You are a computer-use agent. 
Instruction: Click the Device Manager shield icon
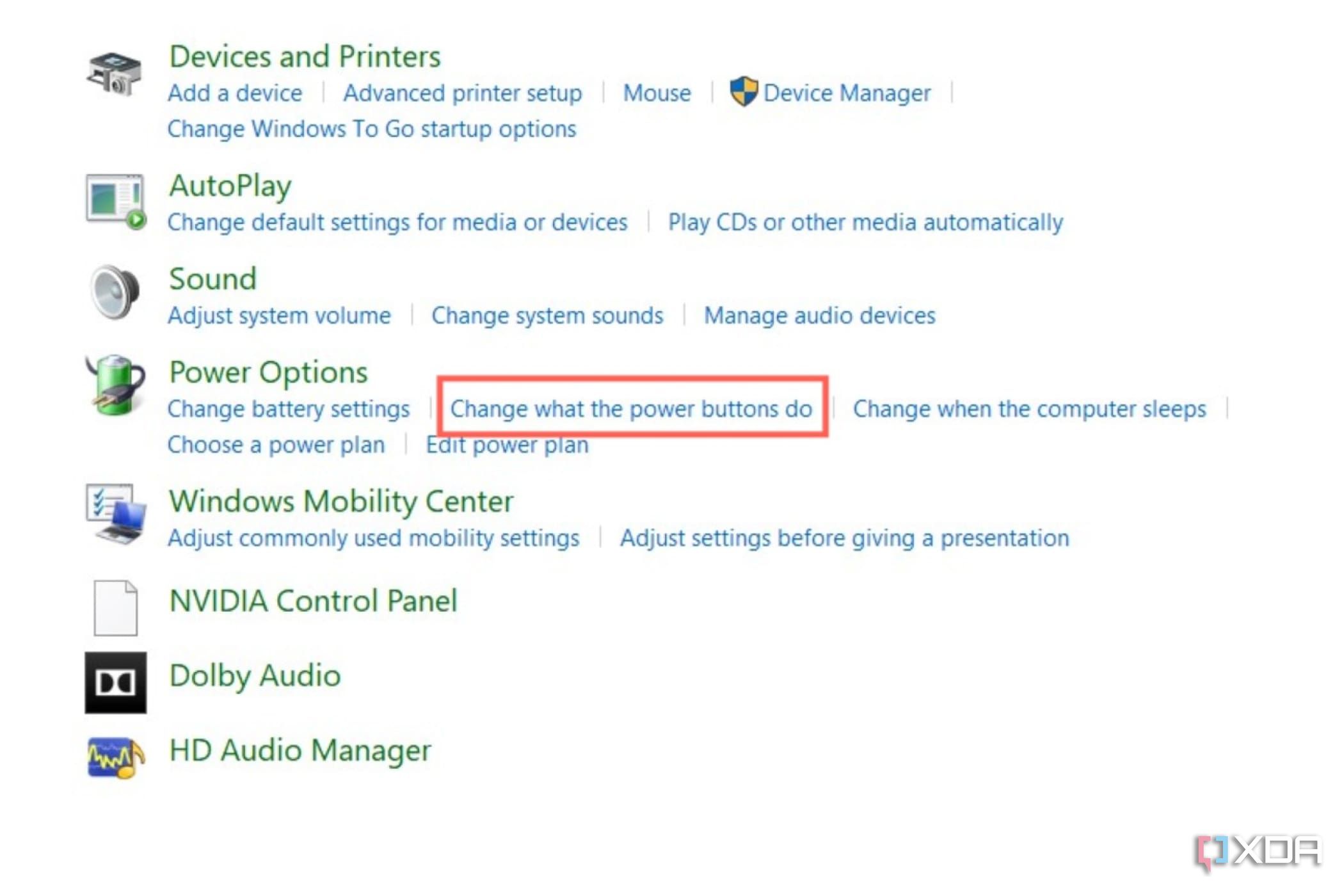[744, 92]
